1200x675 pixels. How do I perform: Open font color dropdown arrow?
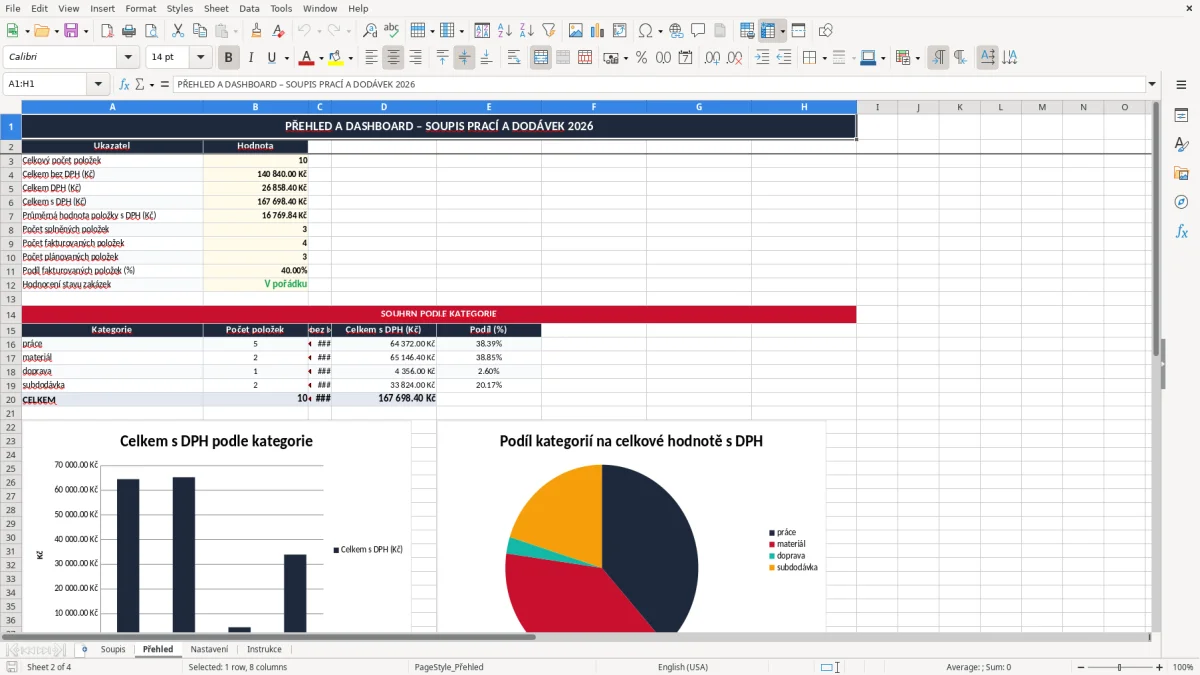pos(321,58)
